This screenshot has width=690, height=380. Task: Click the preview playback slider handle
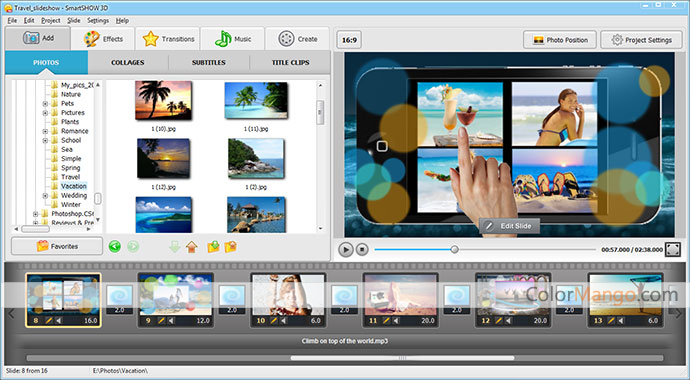[x=455, y=249]
